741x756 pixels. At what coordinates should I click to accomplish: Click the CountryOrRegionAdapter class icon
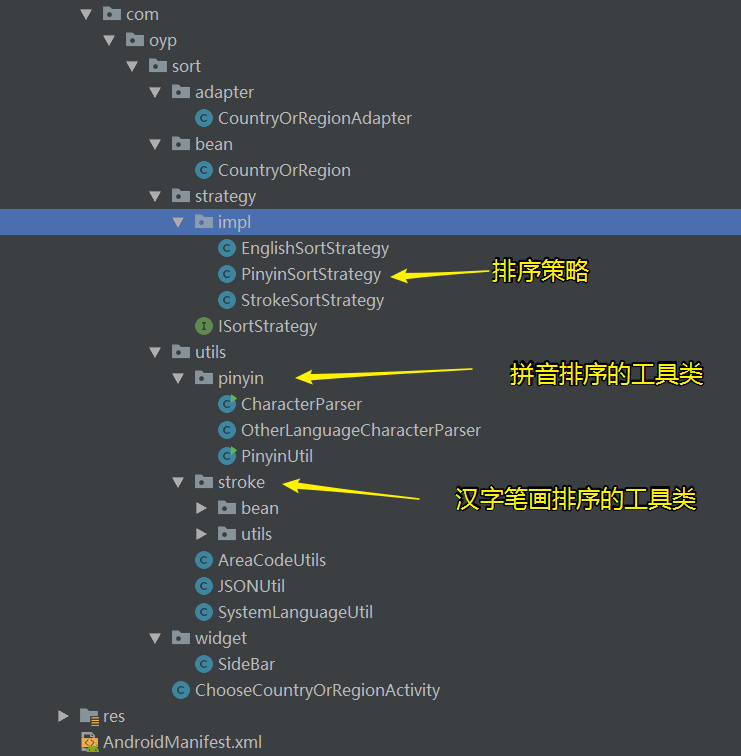coord(204,118)
